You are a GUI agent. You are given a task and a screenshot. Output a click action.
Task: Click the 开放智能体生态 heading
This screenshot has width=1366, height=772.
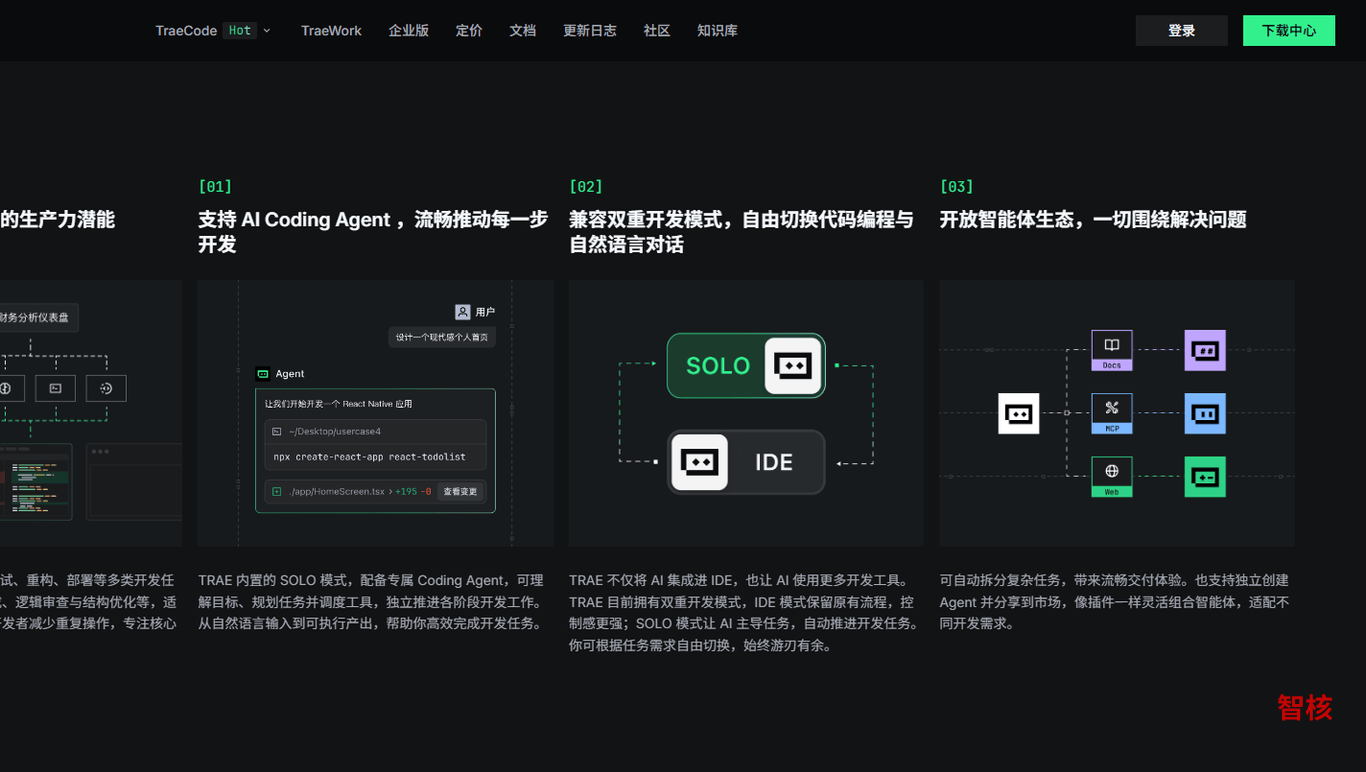point(1093,220)
